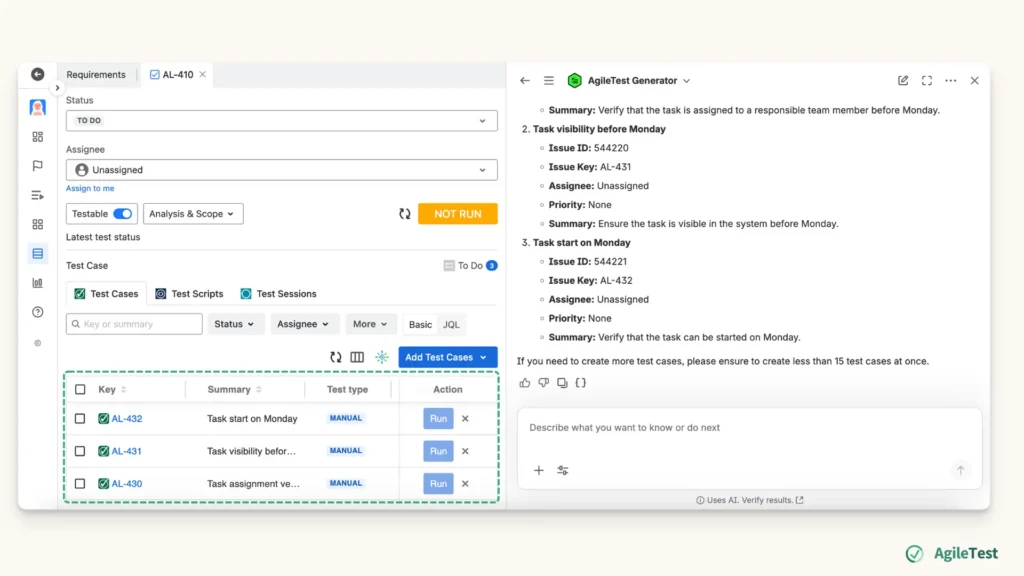
Task: Click the refresh icon beside NOT RUN status
Action: (x=405, y=213)
